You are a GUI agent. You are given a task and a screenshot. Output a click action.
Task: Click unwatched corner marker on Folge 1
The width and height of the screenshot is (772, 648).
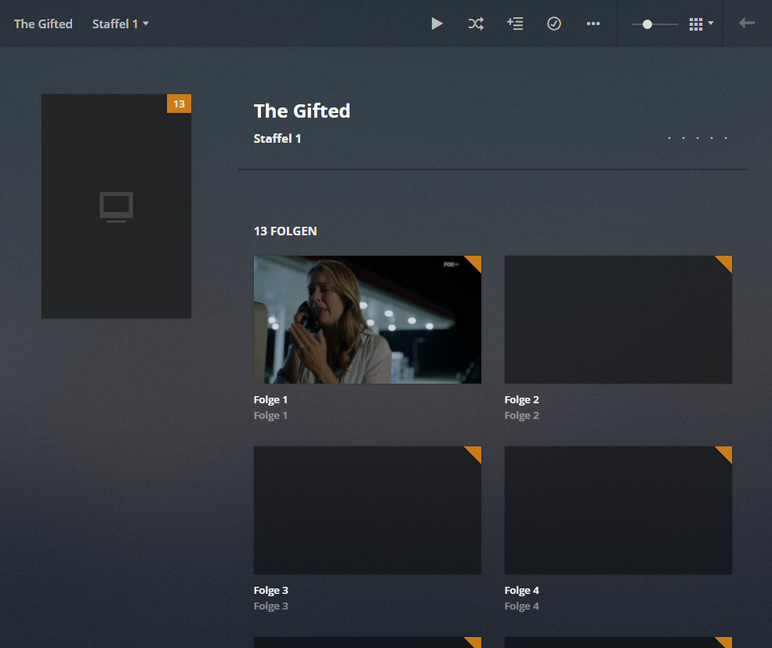(475, 261)
